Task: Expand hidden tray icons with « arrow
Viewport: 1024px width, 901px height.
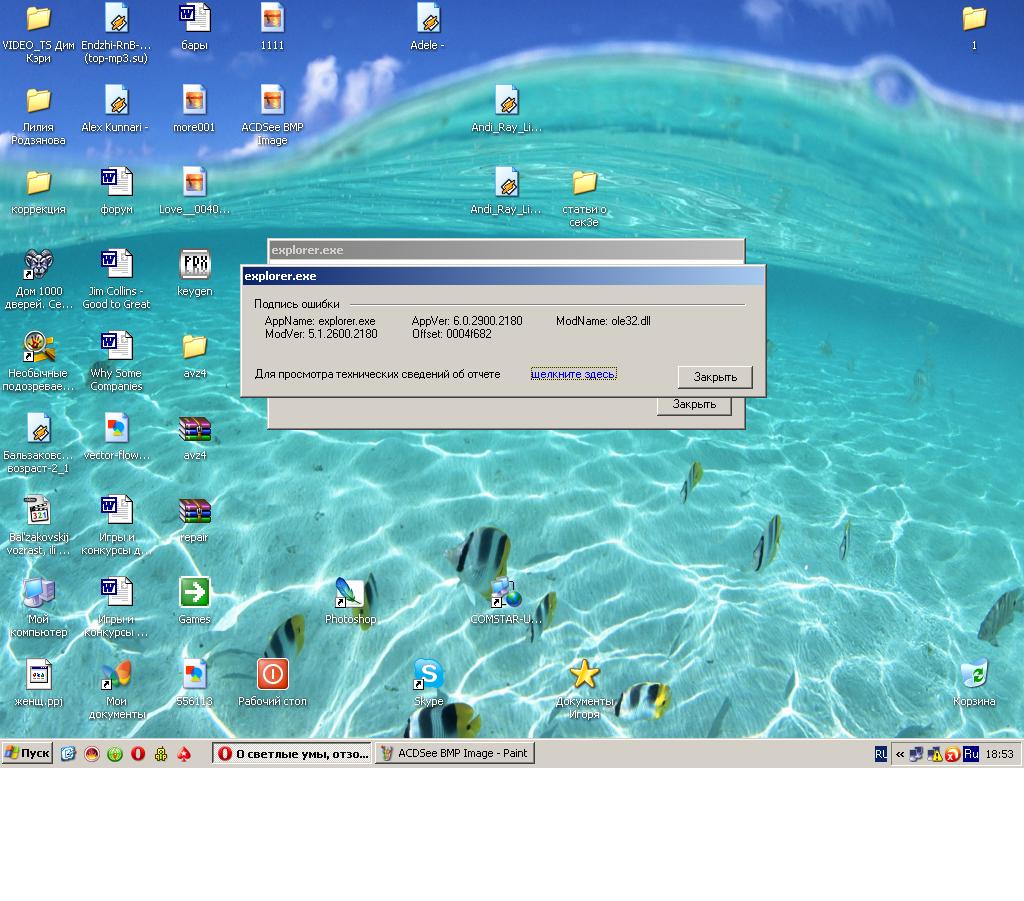Action: pos(900,754)
